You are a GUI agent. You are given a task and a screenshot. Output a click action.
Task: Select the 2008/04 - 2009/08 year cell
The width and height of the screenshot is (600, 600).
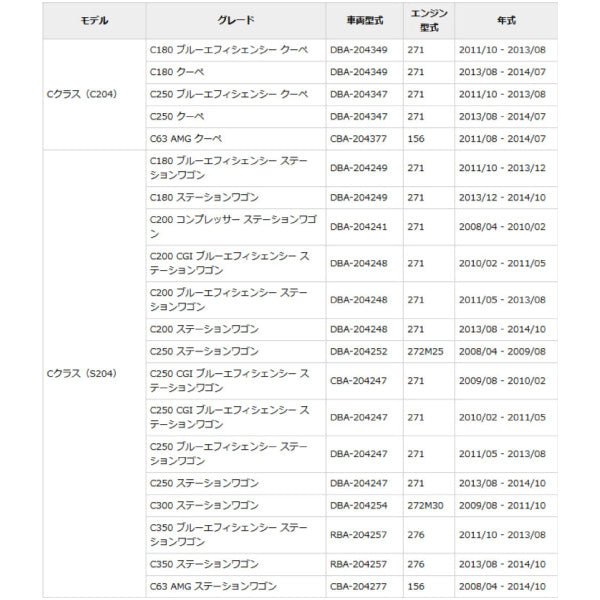click(501, 351)
